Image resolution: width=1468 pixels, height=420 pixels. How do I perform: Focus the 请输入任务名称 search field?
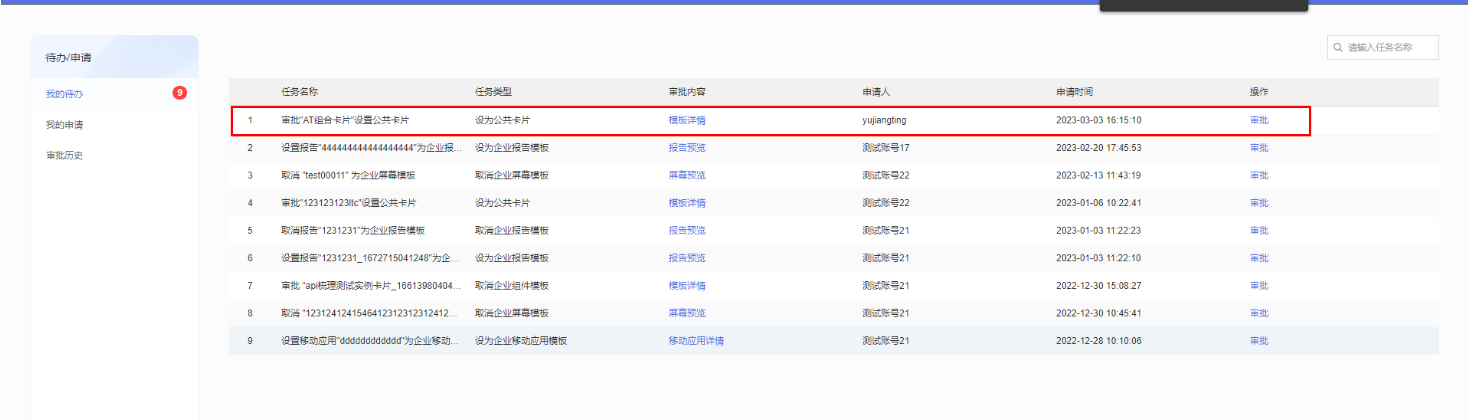click(1383, 47)
